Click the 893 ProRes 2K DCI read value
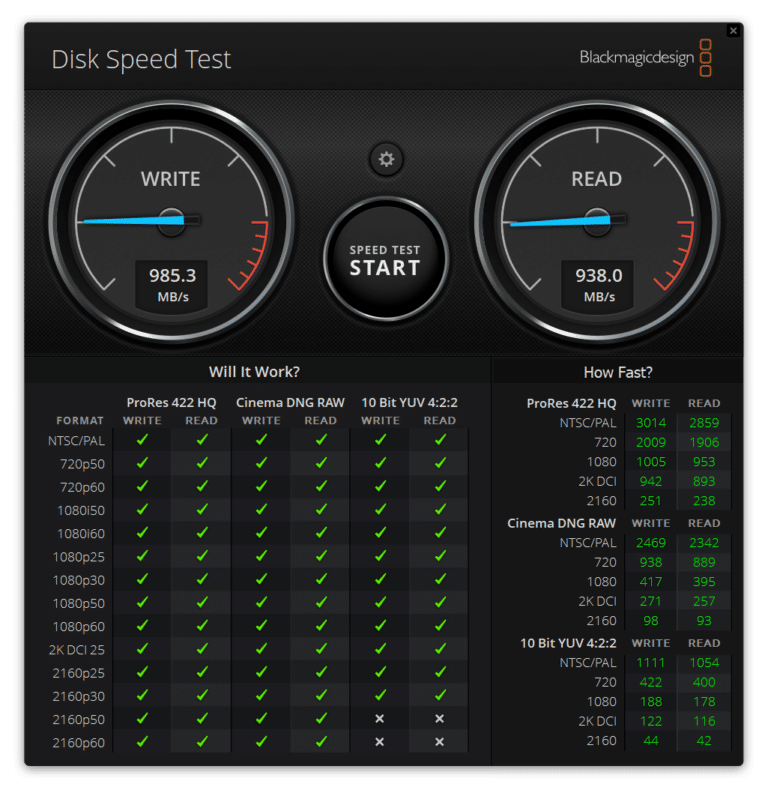The image size is (768, 793). pyautogui.click(x=704, y=481)
